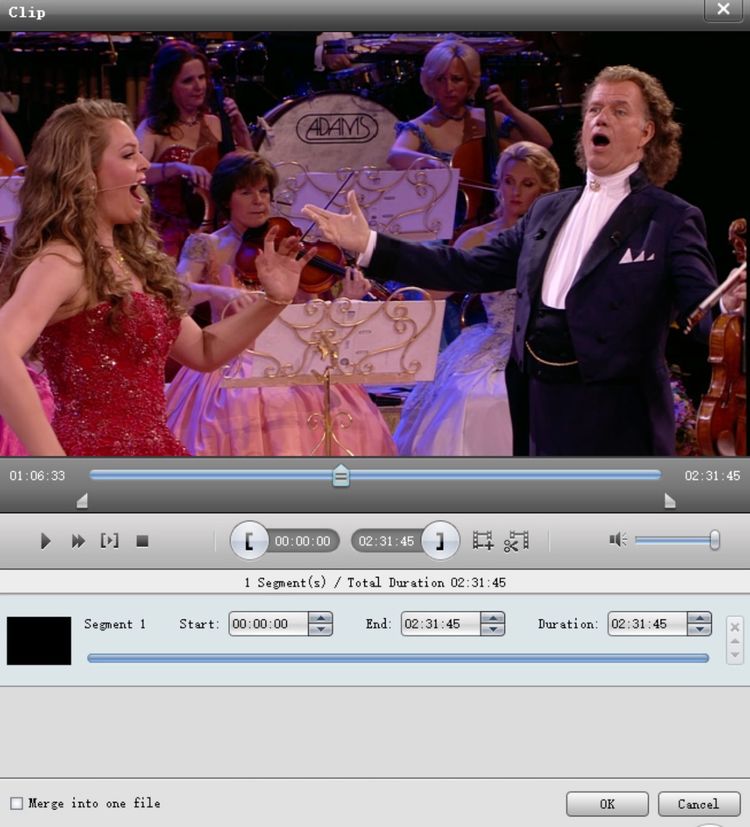Decrease Segment 1 End time
This screenshot has width=750, height=827.
493,630
